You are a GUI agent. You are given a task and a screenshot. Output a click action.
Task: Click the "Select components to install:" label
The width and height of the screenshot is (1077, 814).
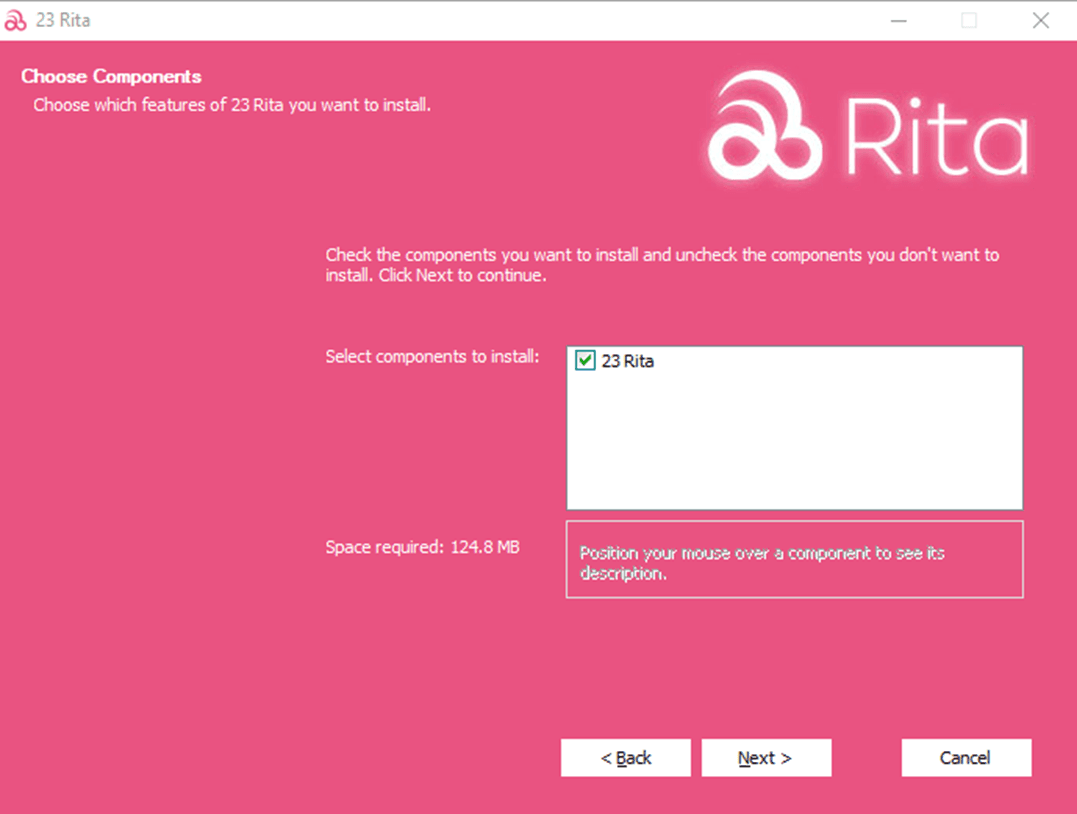pos(432,357)
